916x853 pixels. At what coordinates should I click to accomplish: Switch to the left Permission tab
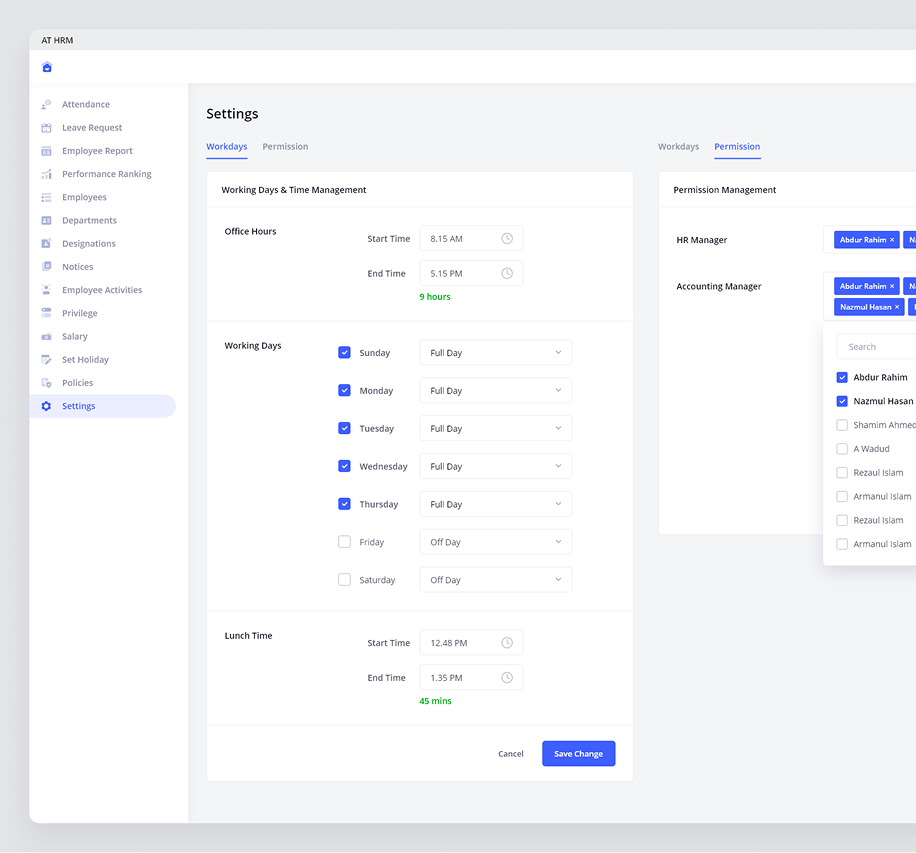click(x=285, y=147)
